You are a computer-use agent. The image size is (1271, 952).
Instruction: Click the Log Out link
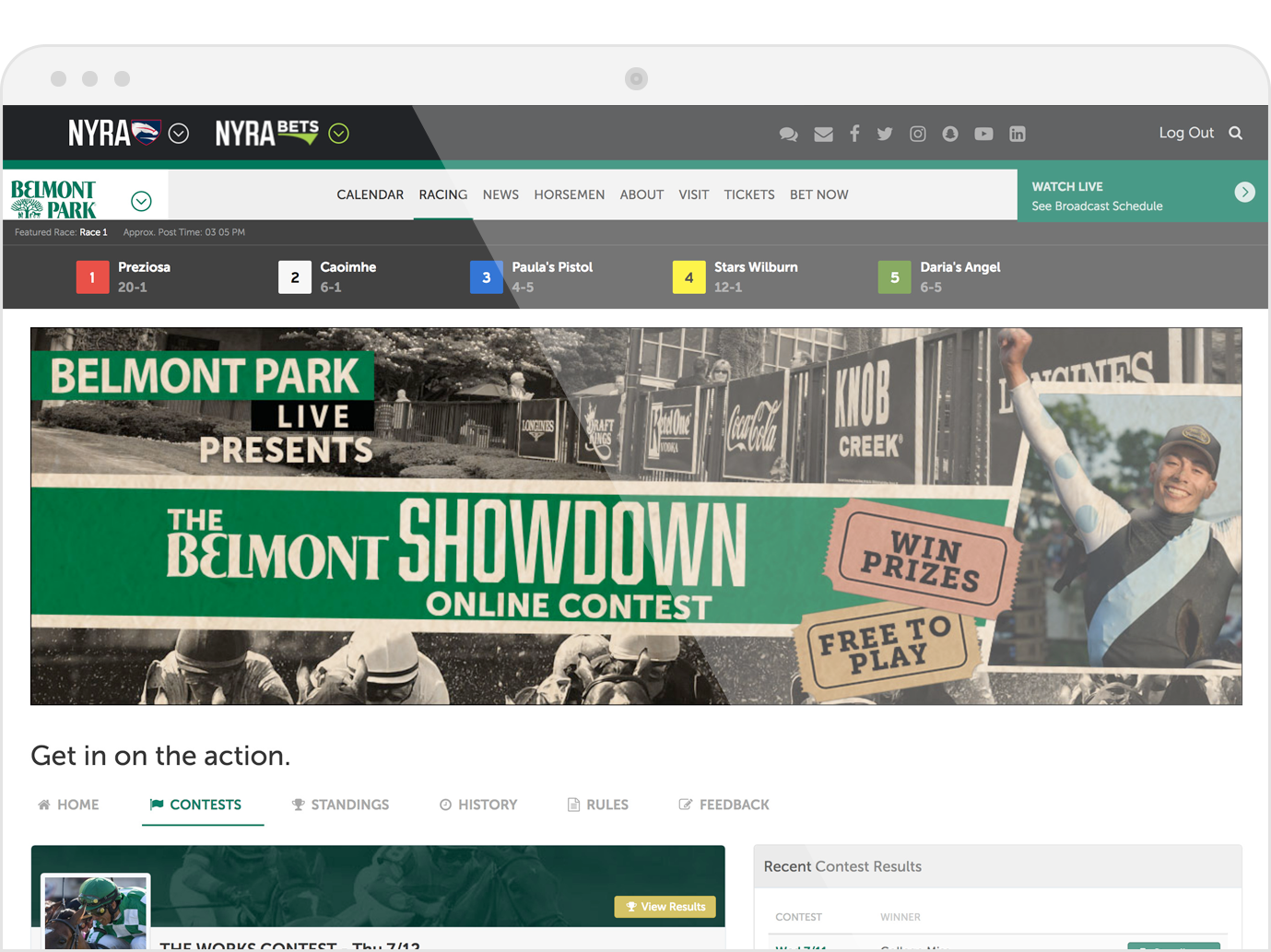point(1186,133)
